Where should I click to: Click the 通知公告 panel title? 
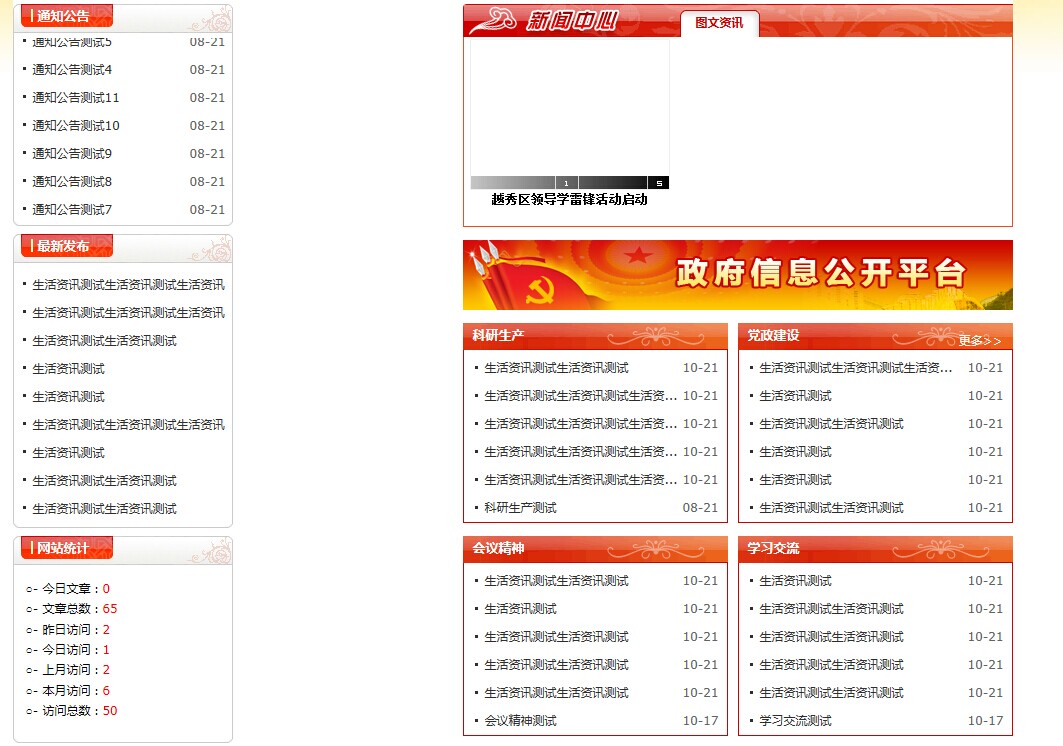pos(63,16)
